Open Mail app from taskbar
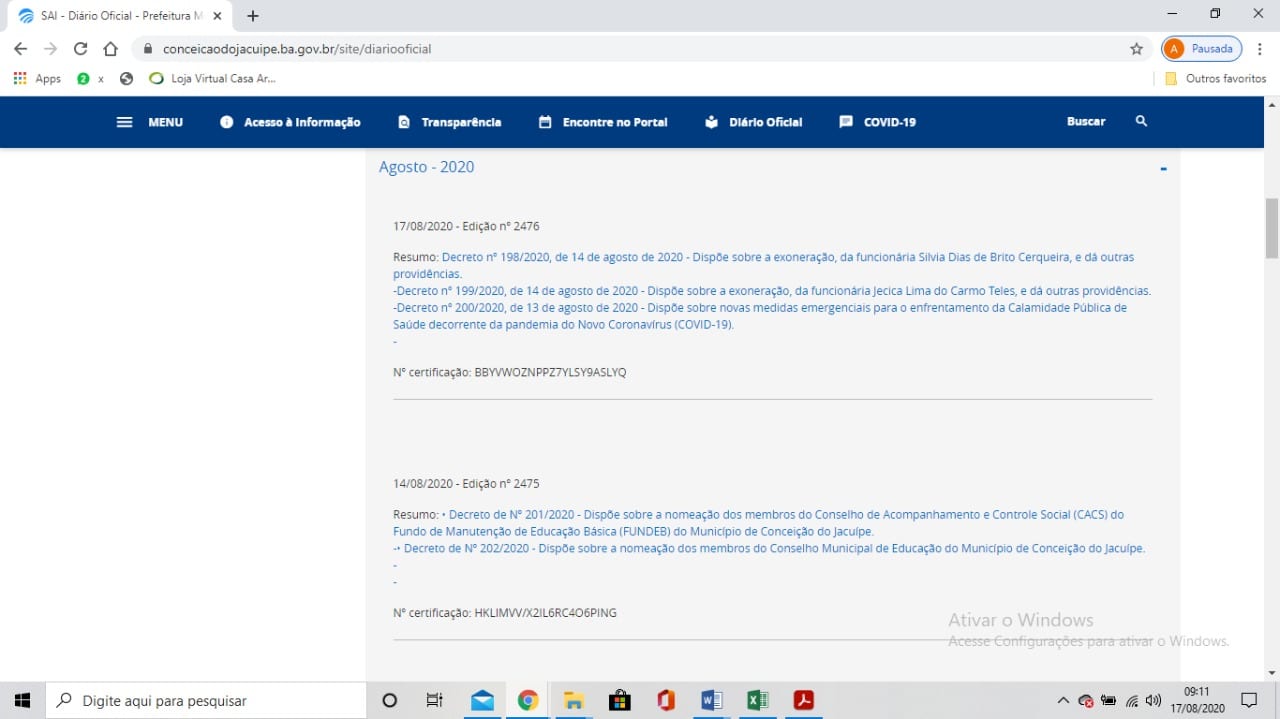This screenshot has width=1280, height=719. [482, 700]
